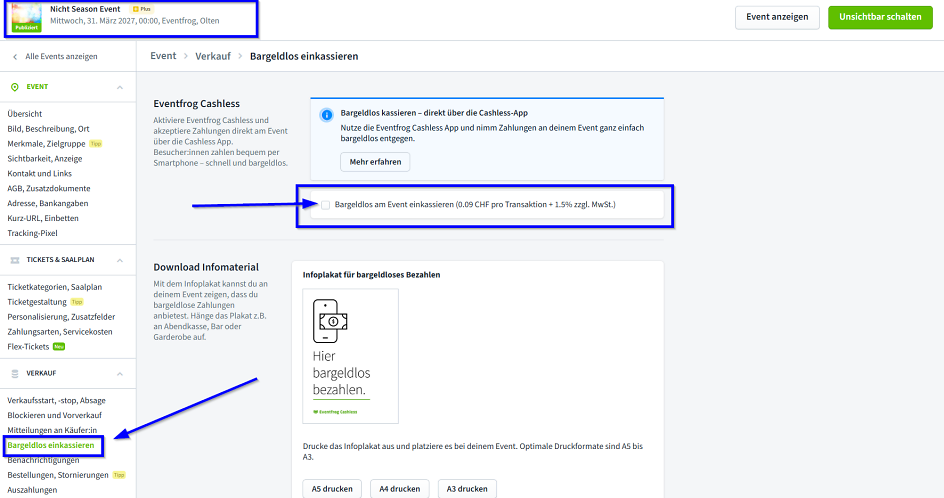Click the Tipp badge beside Bestellungen, Stornierungen

119,475
